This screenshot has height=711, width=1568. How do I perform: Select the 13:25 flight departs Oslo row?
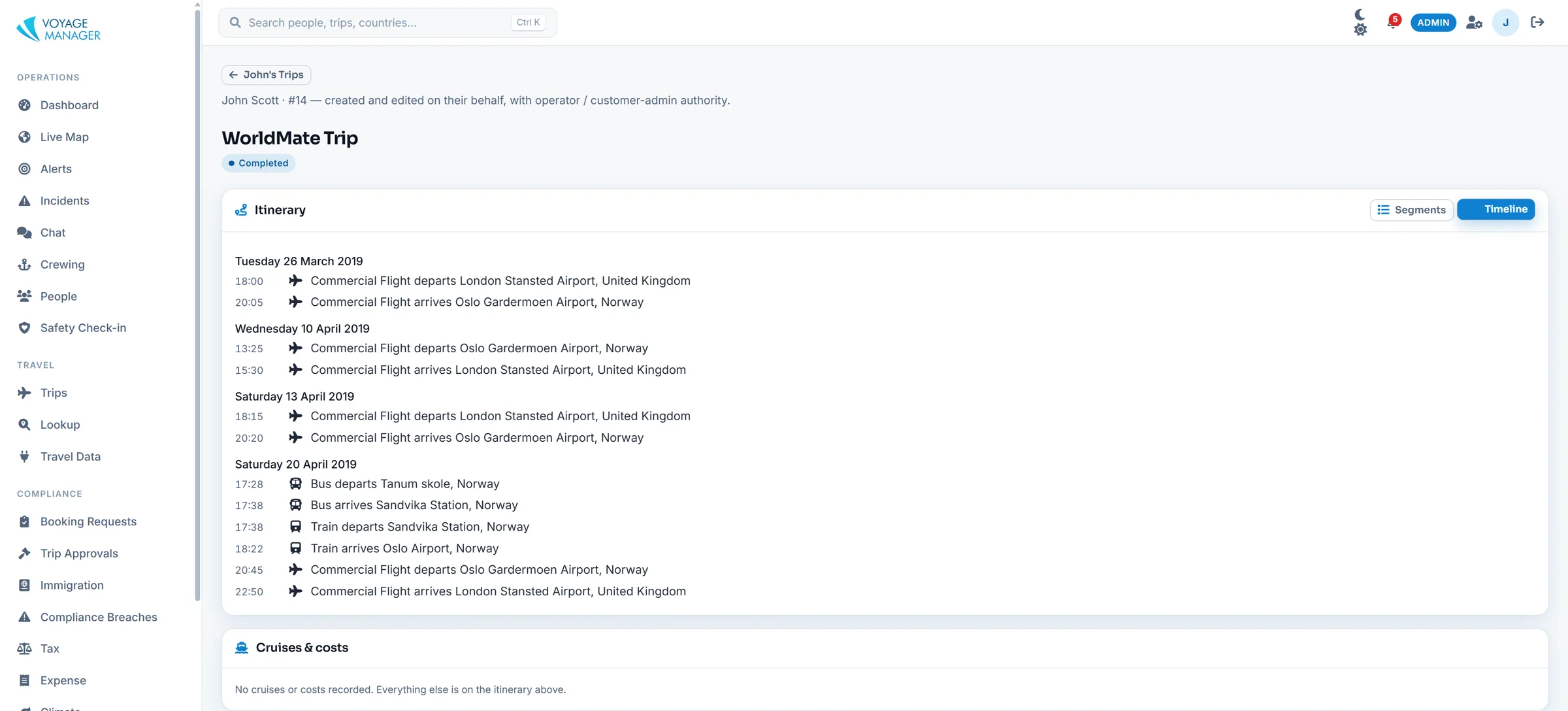(x=442, y=348)
